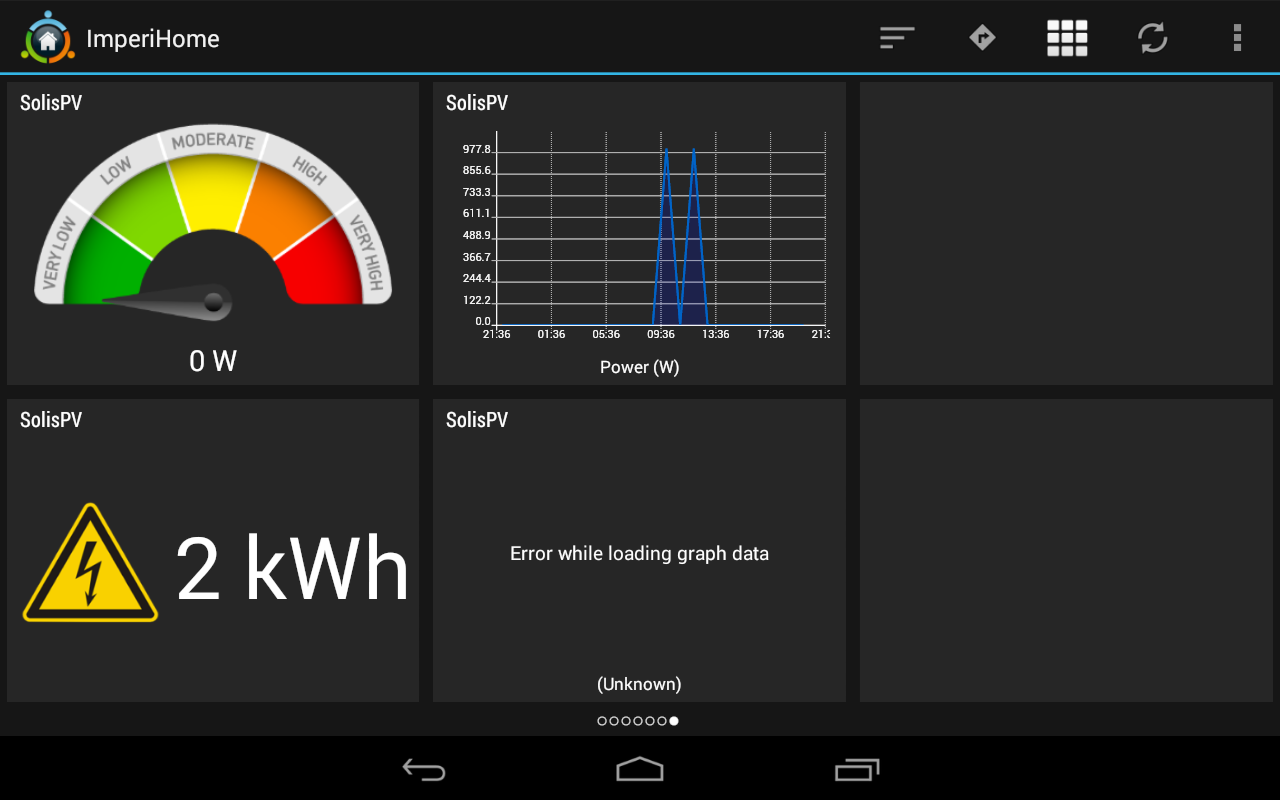Open the three-dot overflow menu

pos(1237,38)
